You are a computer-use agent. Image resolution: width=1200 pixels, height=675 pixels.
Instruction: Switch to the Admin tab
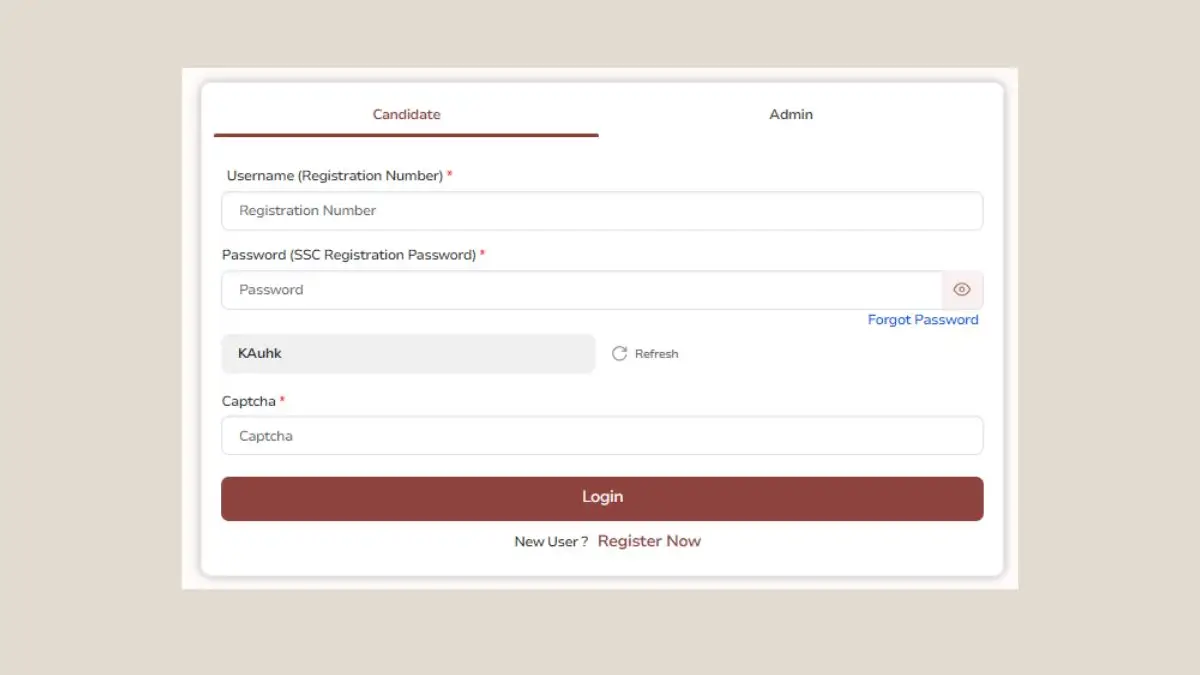(x=791, y=115)
